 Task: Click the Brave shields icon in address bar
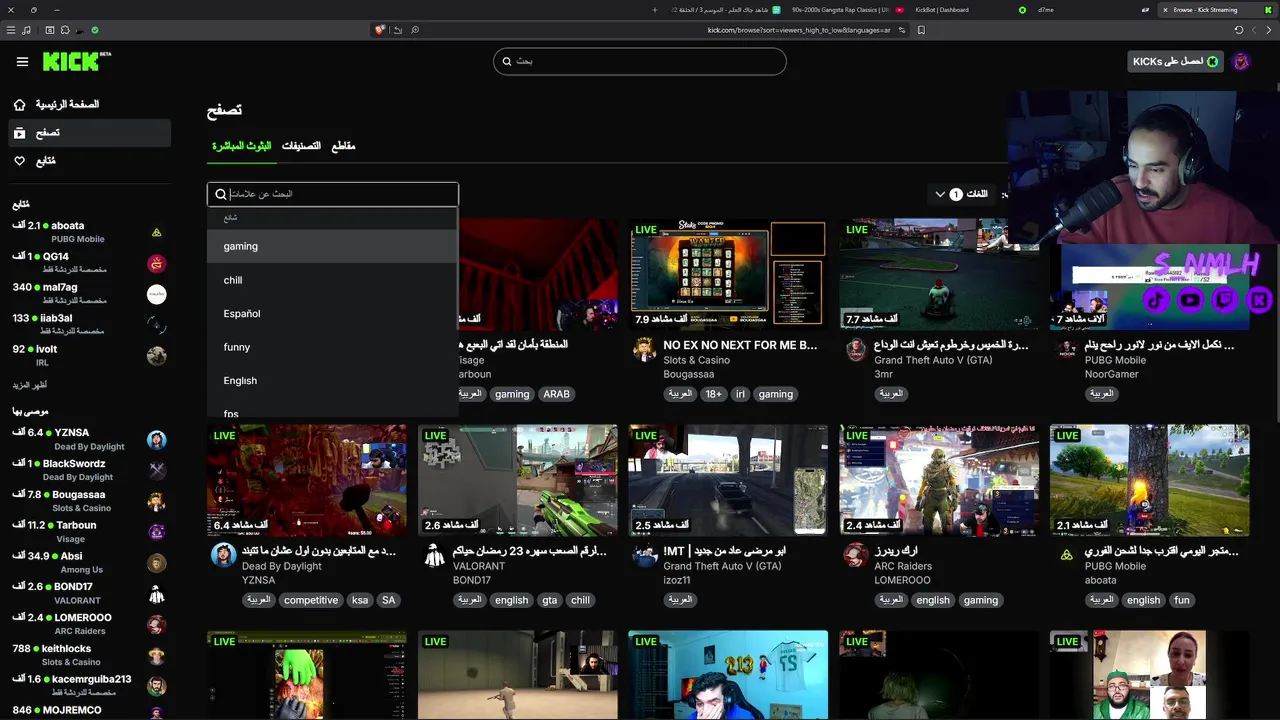pos(380,30)
